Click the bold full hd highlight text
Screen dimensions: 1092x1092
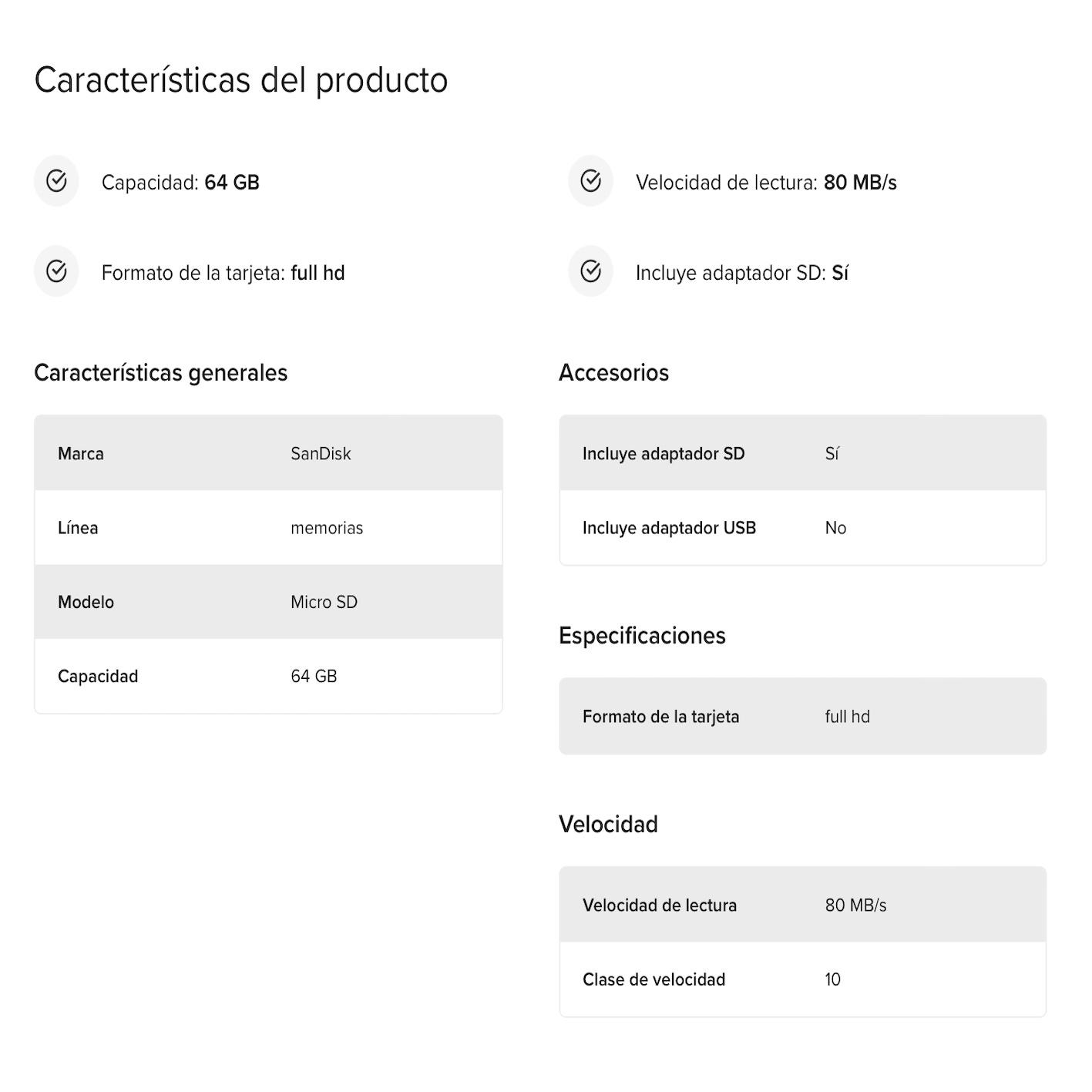pos(318,273)
